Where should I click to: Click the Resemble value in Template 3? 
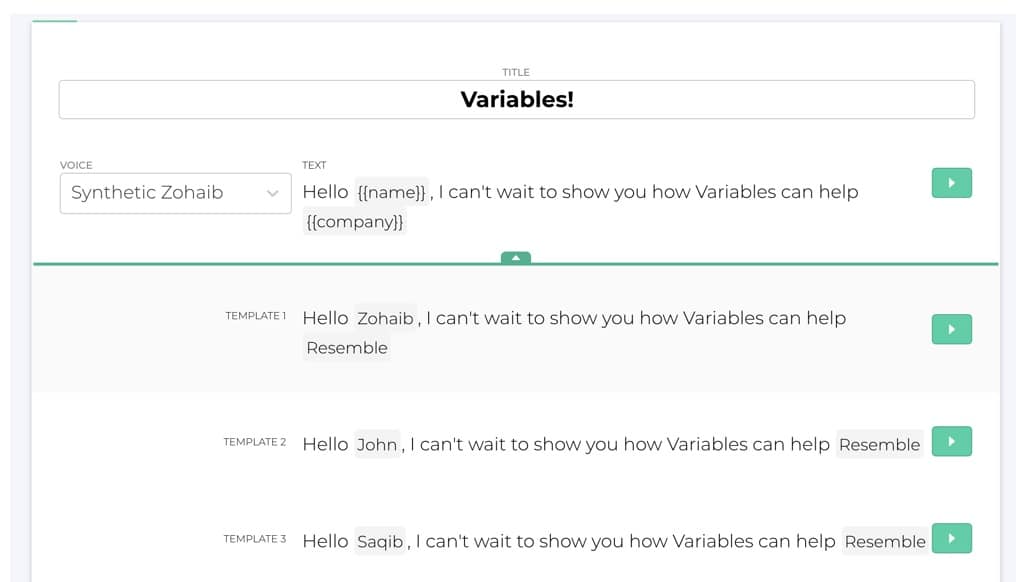coord(885,541)
